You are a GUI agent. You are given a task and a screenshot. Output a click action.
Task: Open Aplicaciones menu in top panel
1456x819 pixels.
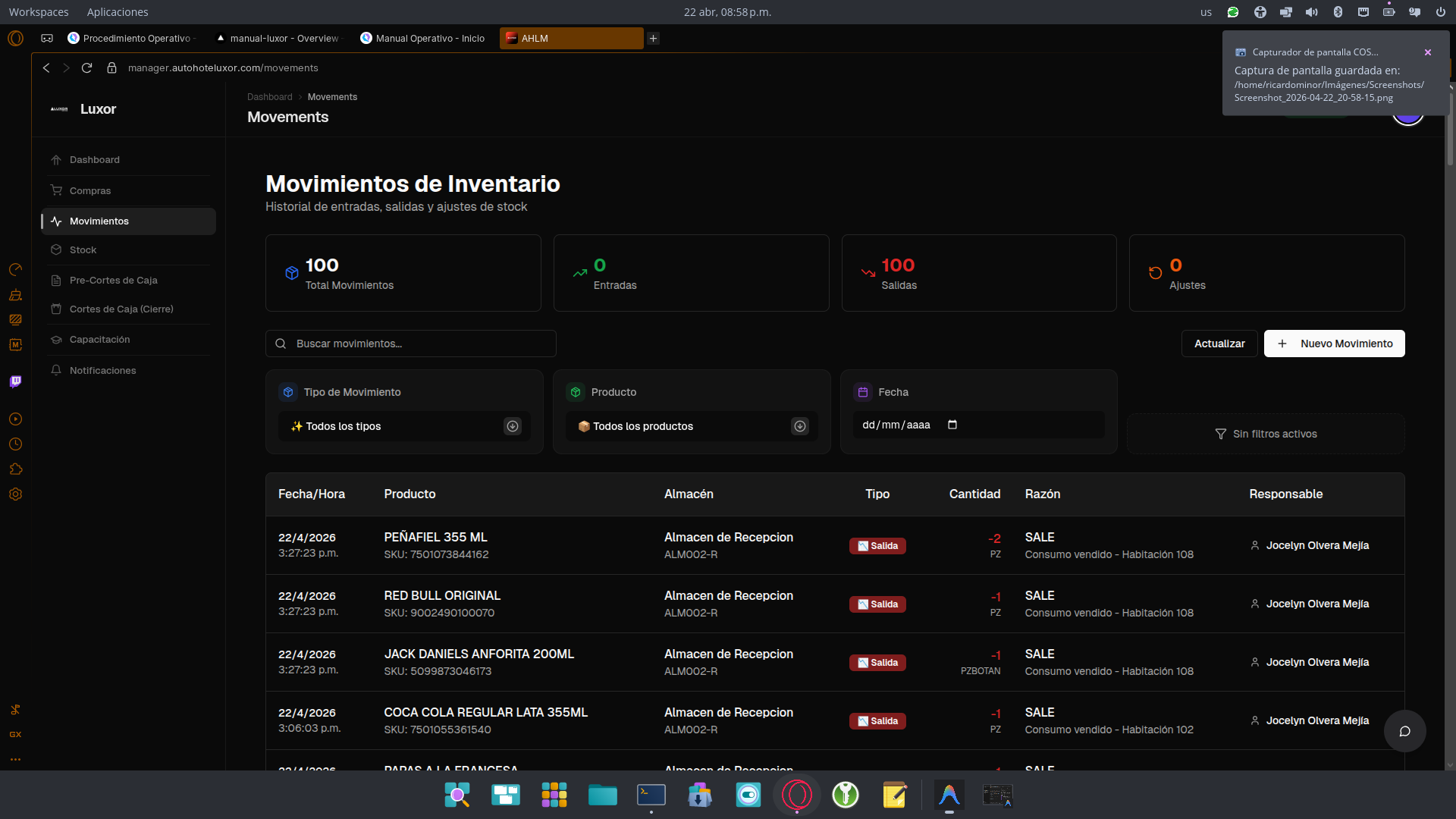pyautogui.click(x=118, y=12)
